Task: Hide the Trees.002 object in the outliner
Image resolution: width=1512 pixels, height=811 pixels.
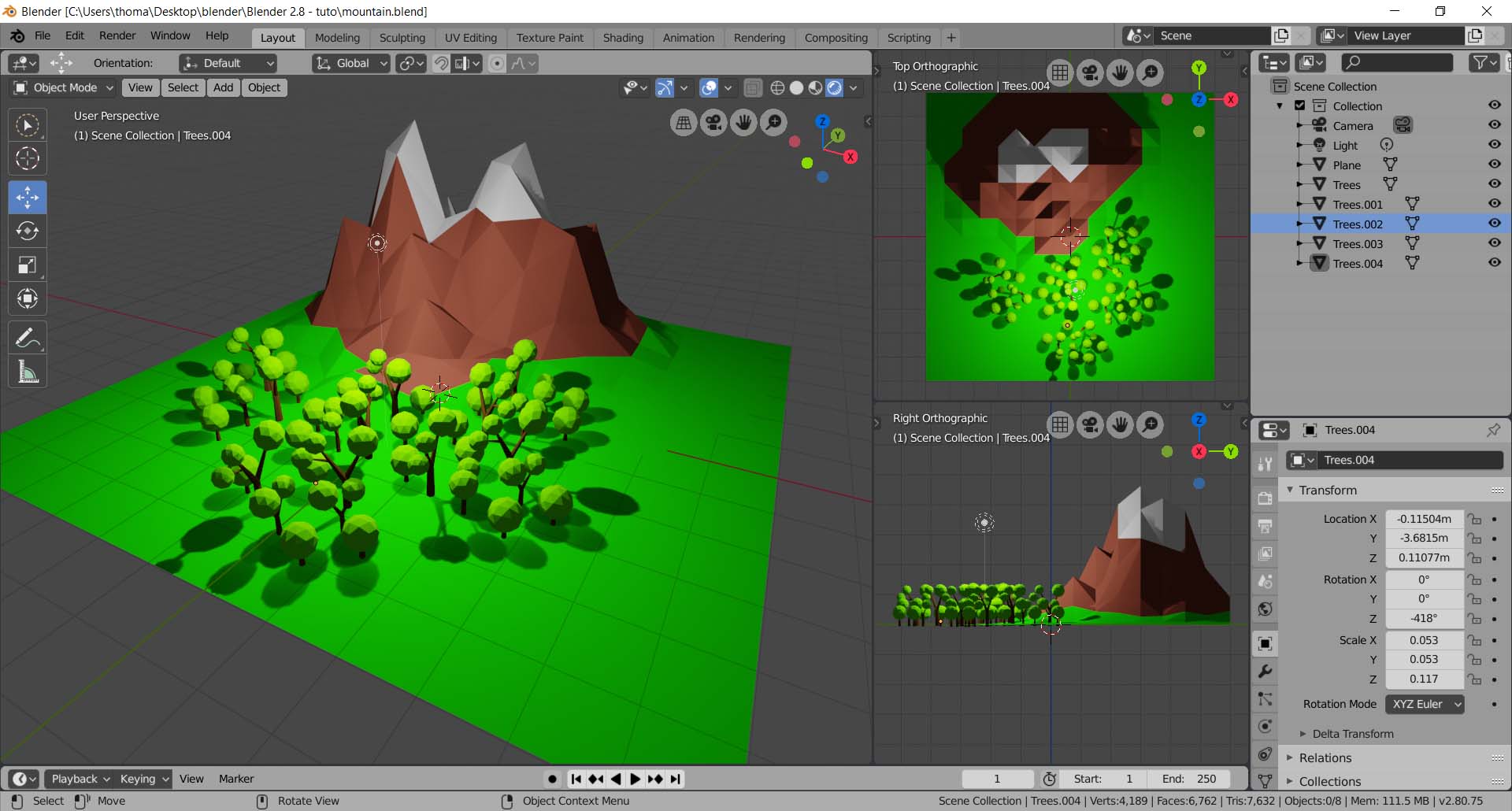Action: coord(1494,224)
